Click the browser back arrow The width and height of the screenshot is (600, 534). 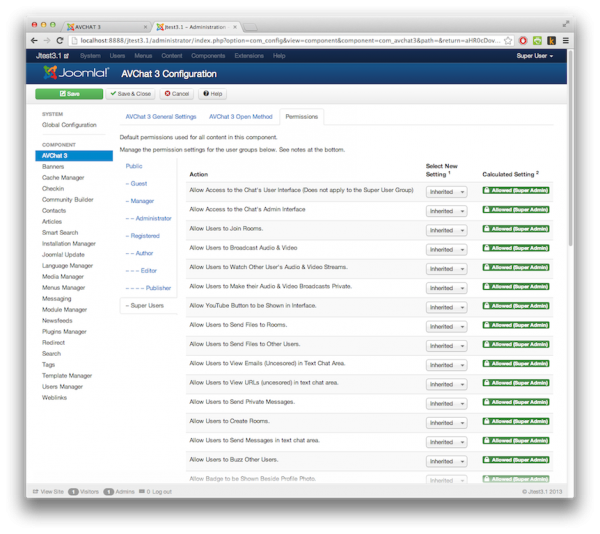34,41
